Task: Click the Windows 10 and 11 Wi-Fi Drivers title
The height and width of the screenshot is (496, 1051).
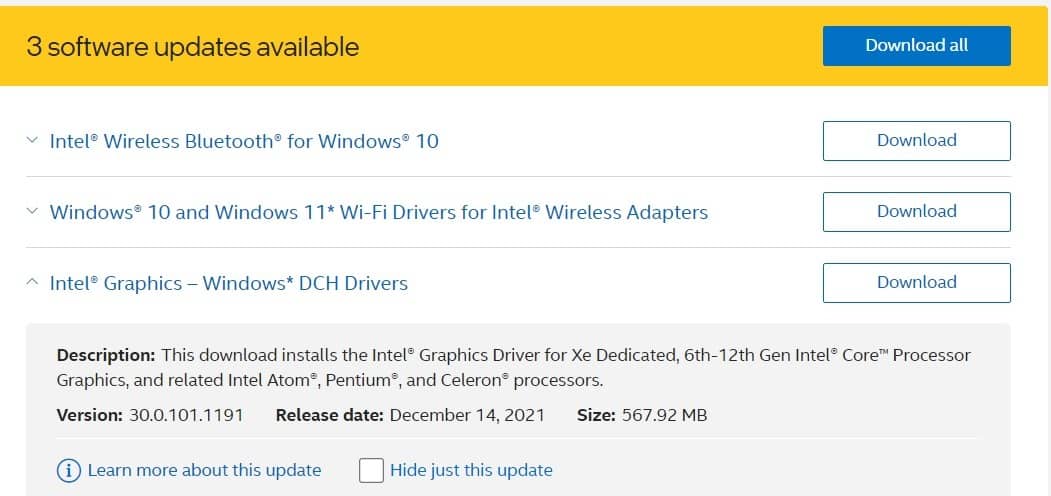Action: pyautogui.click(x=378, y=212)
